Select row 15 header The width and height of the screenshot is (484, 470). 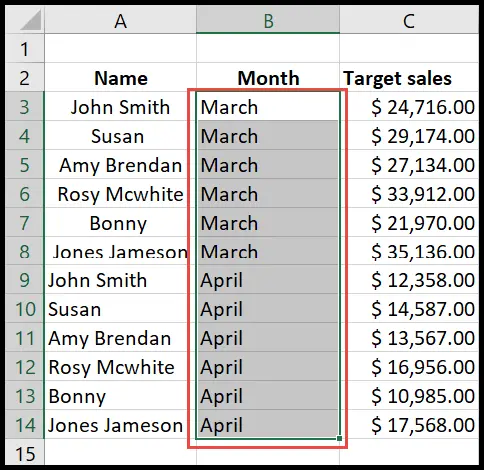pos(24,453)
